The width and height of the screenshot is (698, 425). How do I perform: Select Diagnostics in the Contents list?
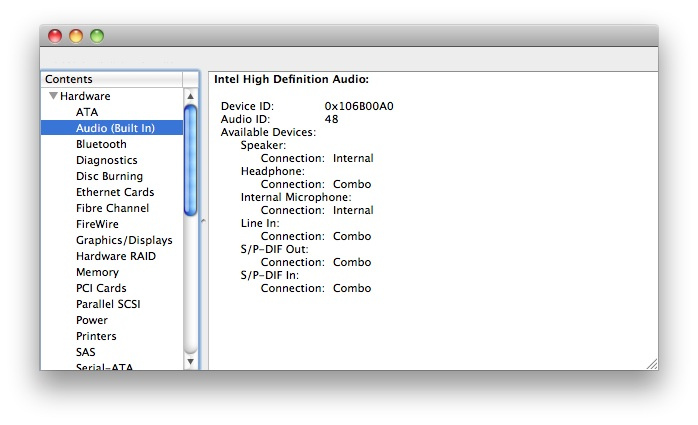point(106,160)
